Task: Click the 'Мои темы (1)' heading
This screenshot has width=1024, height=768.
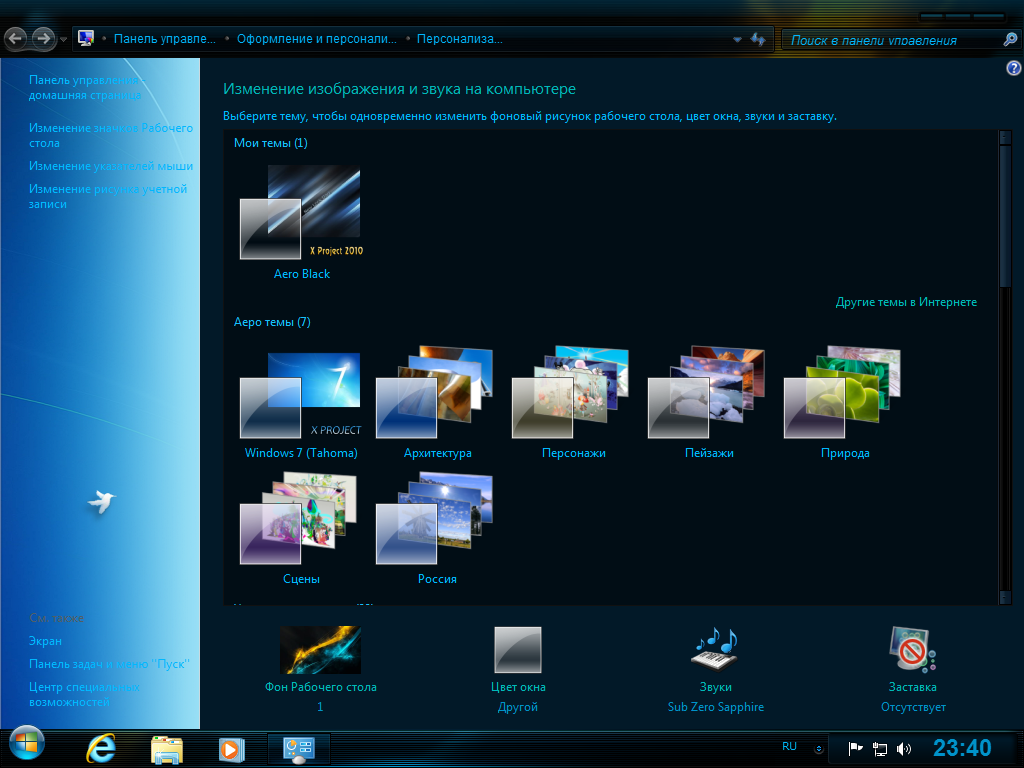Action: pyautogui.click(x=270, y=142)
